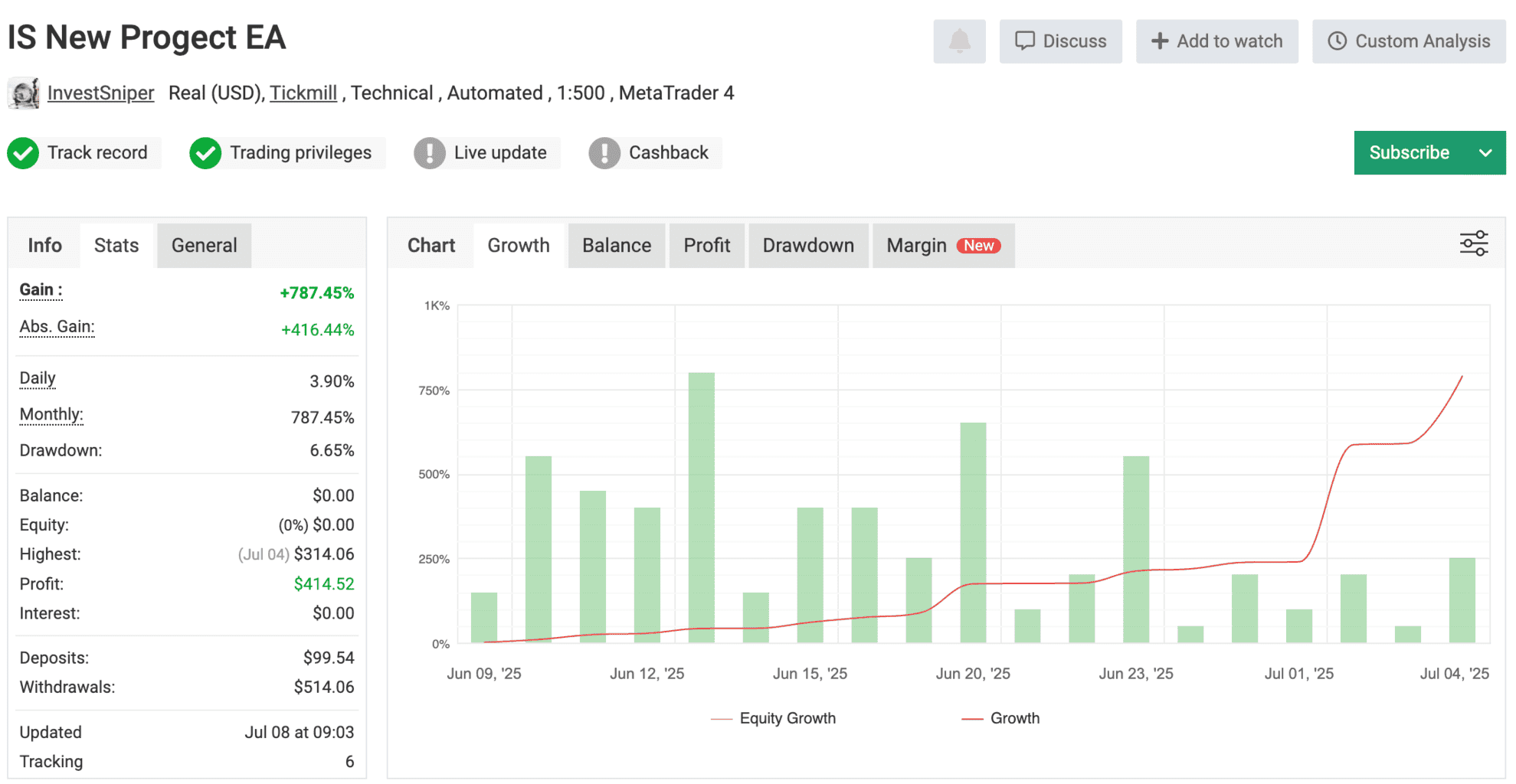Click the Add to watch button
Image resolution: width=1516 pixels, height=784 pixels.
click(x=1216, y=41)
